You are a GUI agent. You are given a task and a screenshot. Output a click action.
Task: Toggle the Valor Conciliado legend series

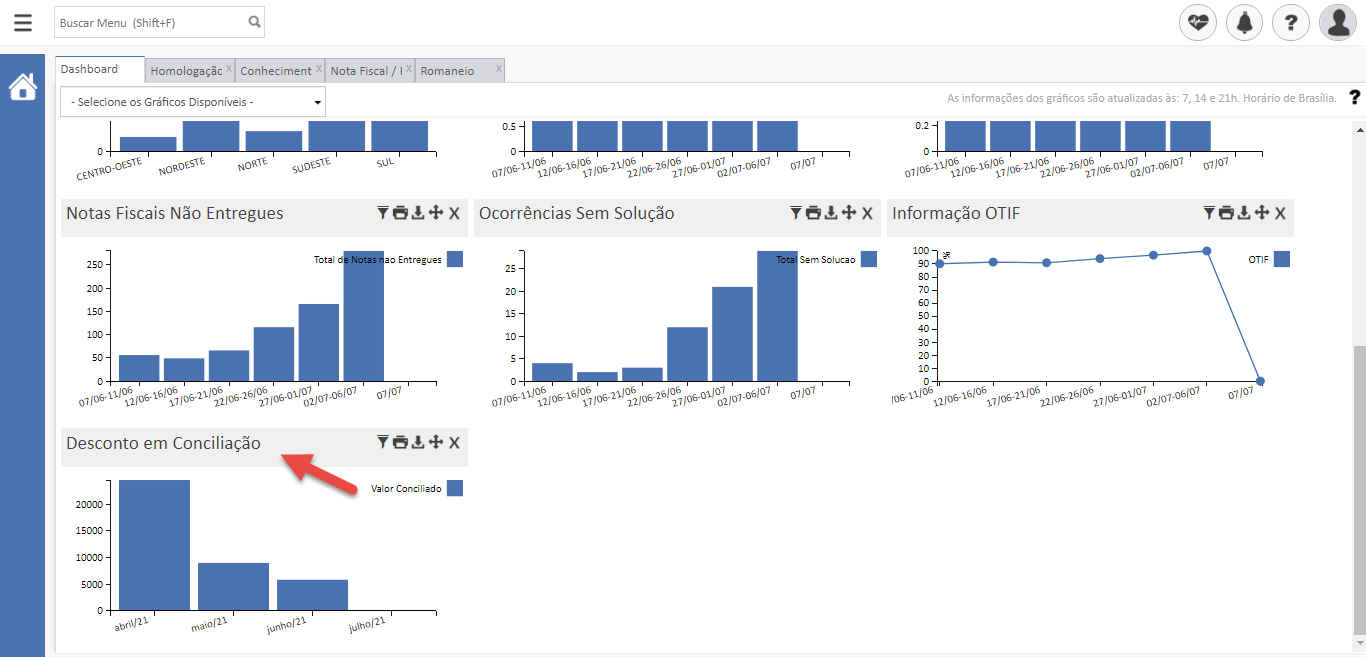(455, 488)
